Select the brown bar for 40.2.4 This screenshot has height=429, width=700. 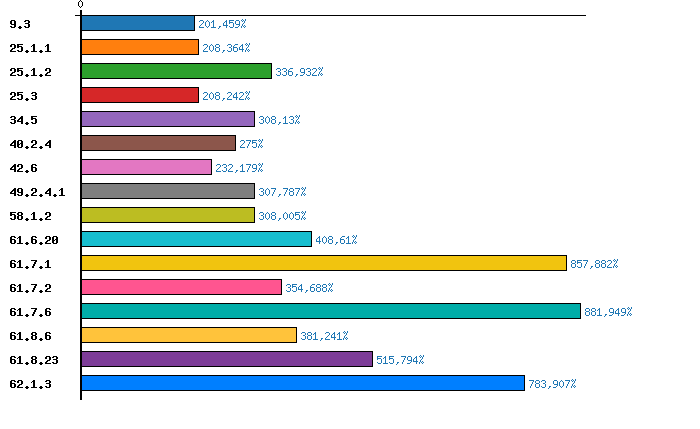[158, 143]
